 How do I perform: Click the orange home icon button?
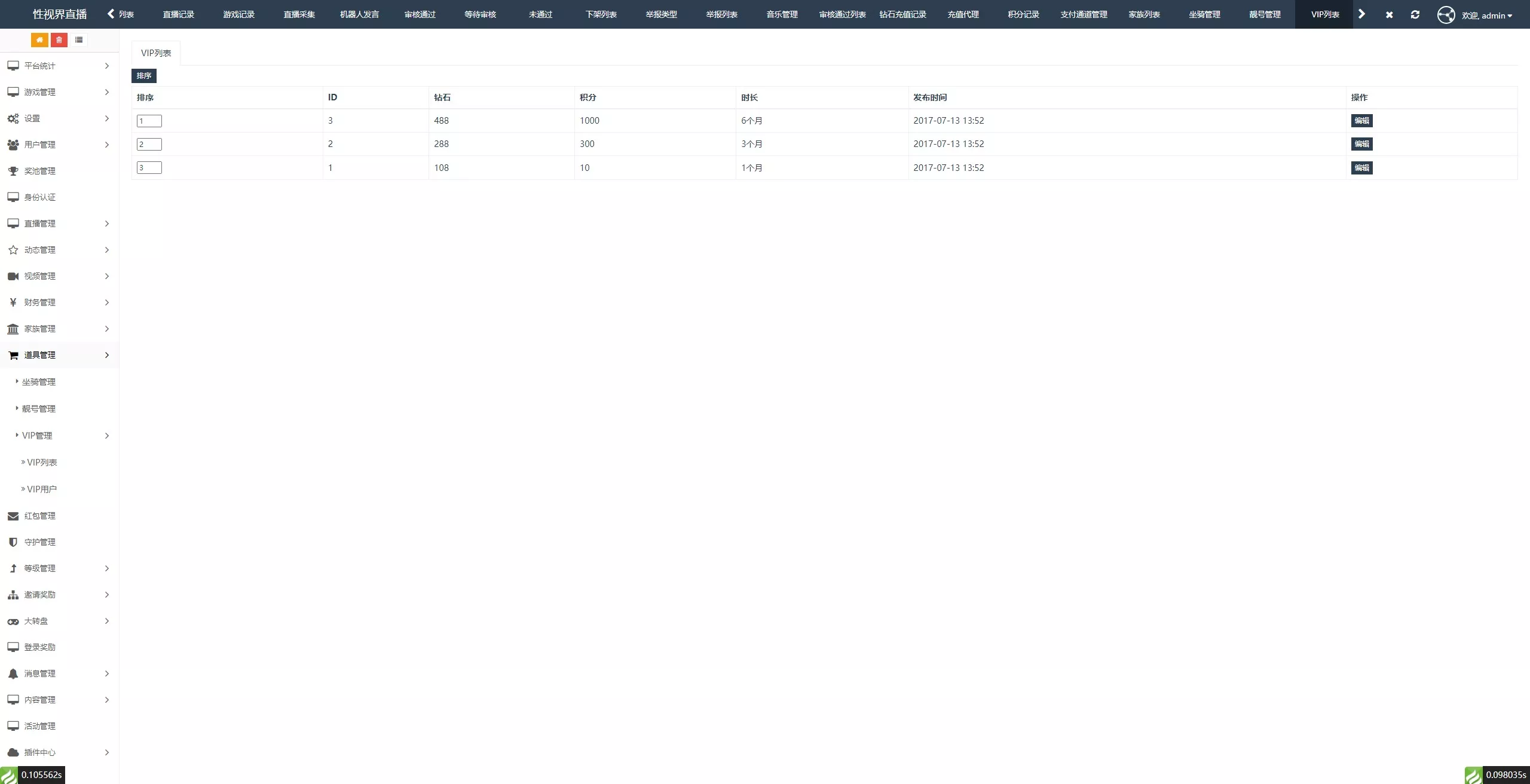tap(39, 40)
